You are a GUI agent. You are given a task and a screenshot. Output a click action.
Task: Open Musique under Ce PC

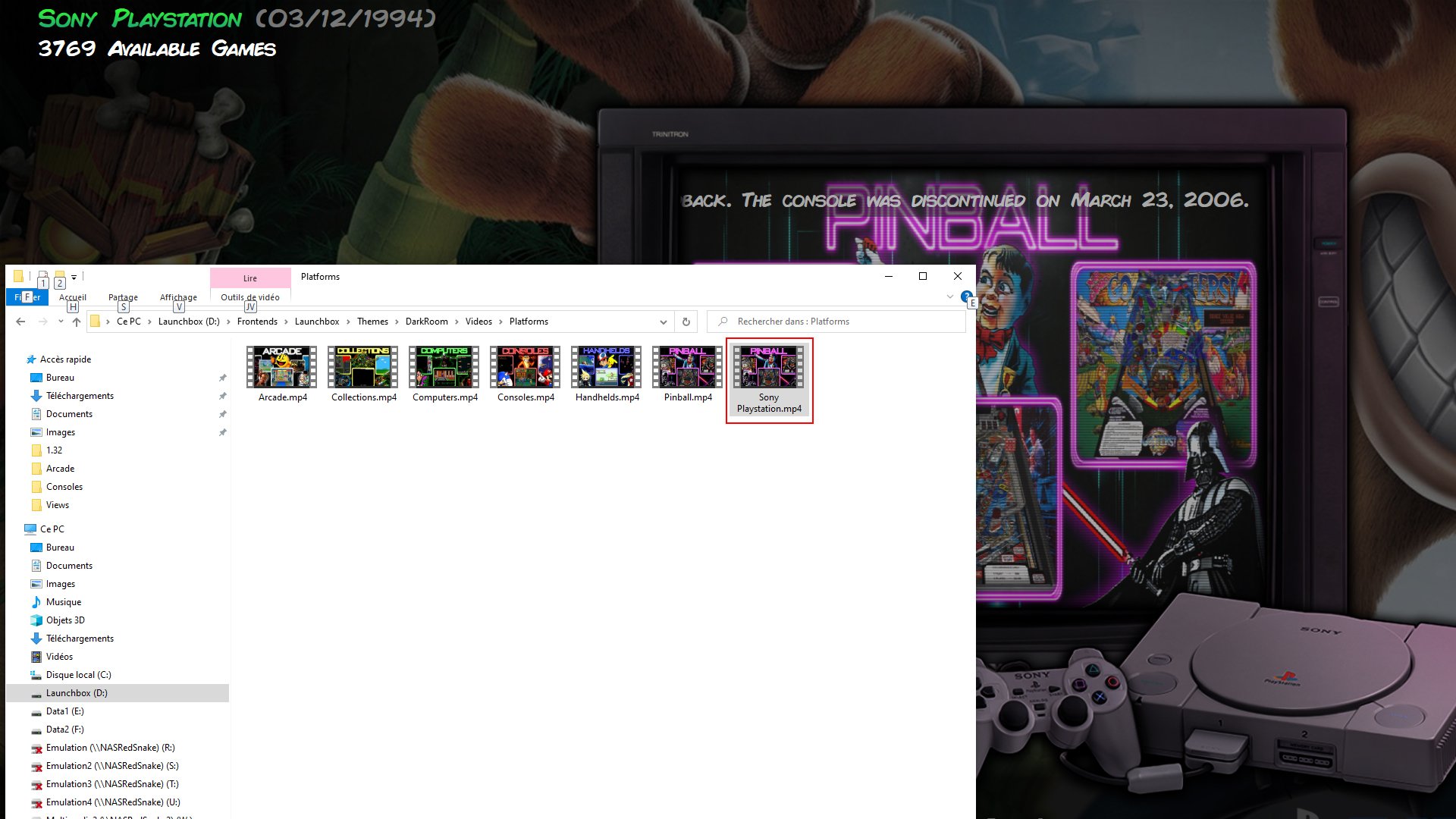click(63, 602)
